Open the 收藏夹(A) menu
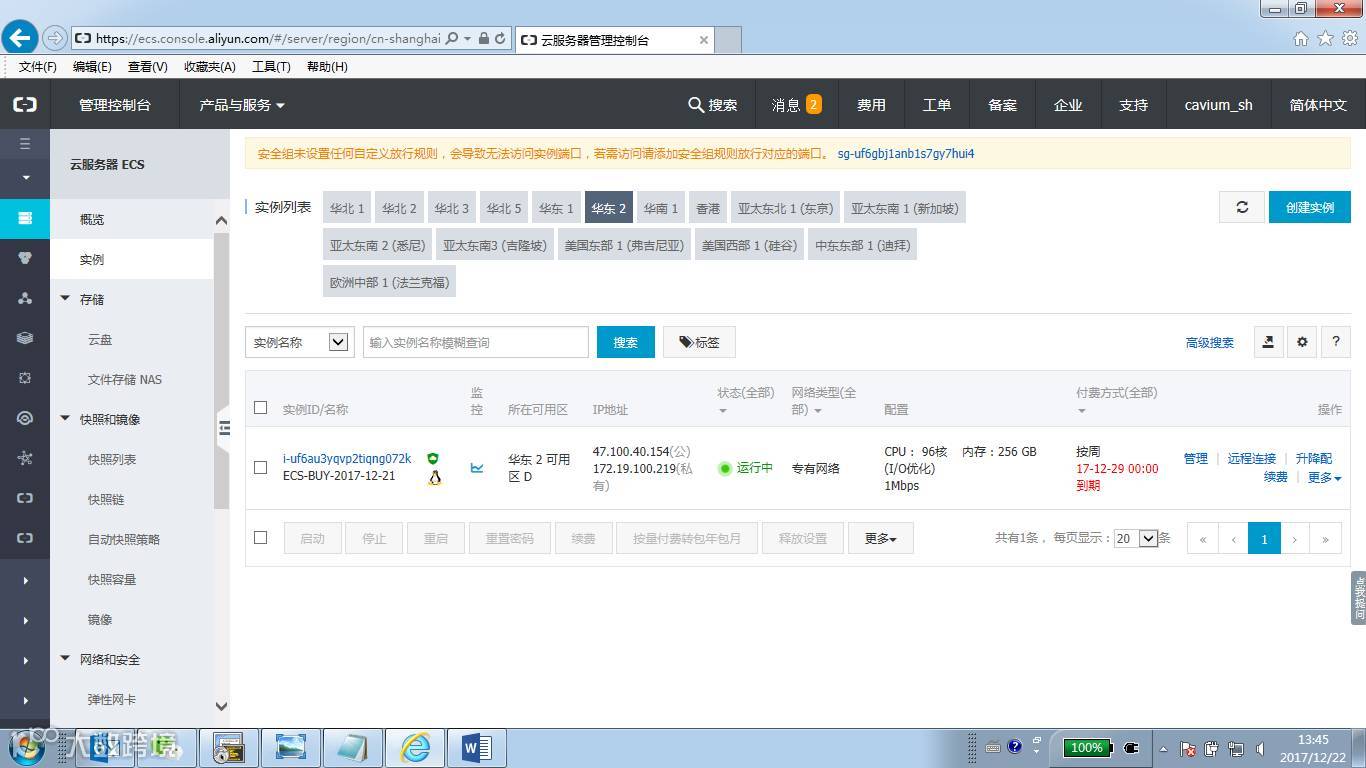 click(210, 66)
